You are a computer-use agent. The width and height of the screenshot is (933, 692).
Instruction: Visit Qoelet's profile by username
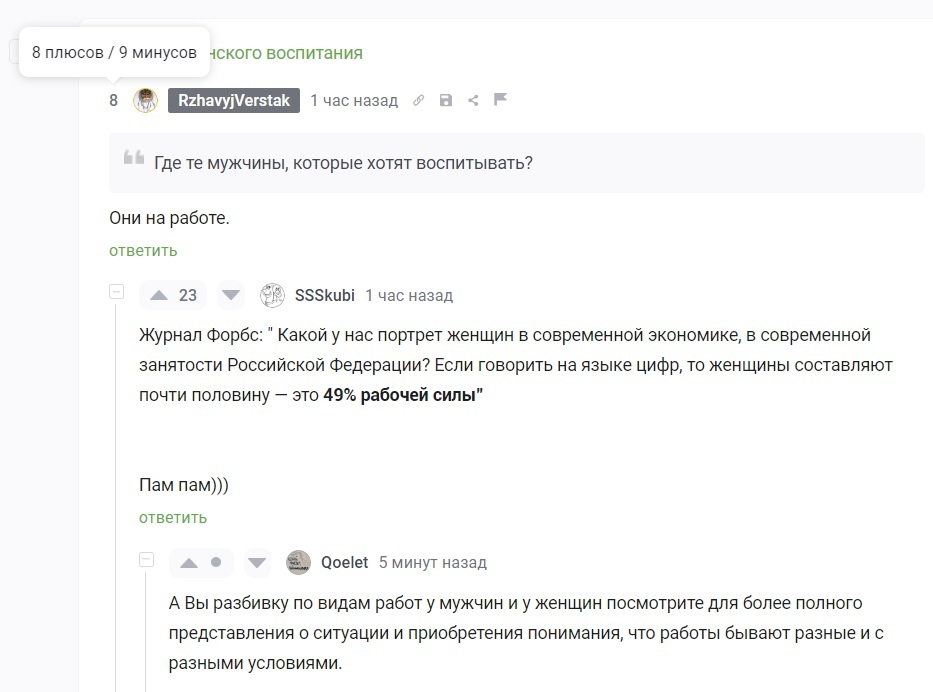click(345, 562)
